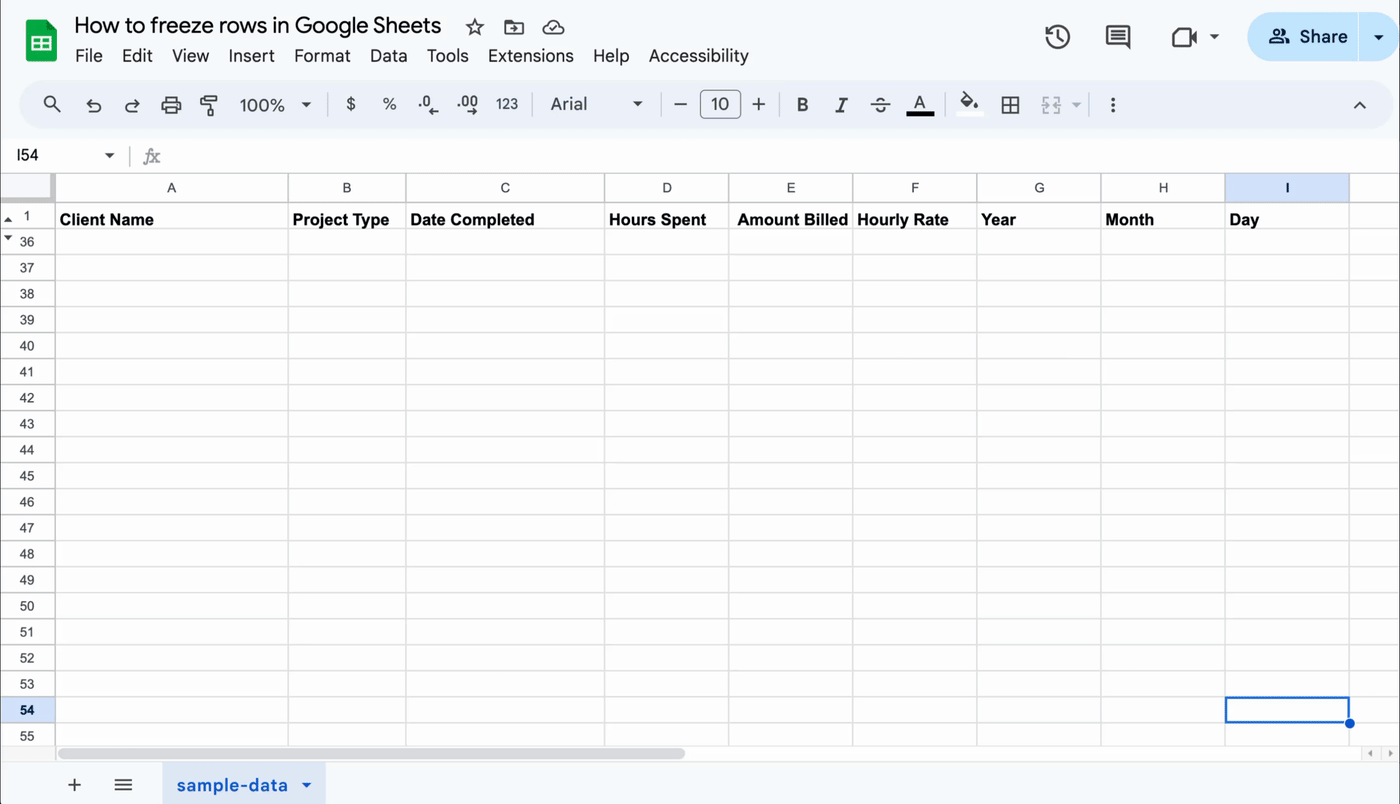The height and width of the screenshot is (804, 1400).
Task: Decrease decimal places
Action: coord(428,104)
